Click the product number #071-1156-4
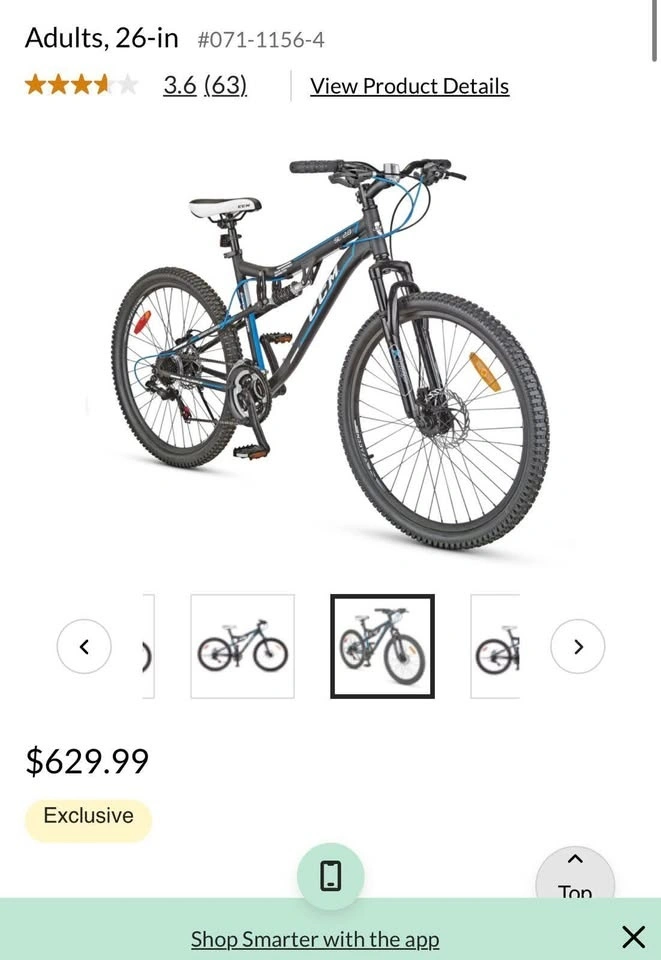Image resolution: width=661 pixels, height=960 pixels. tap(261, 40)
